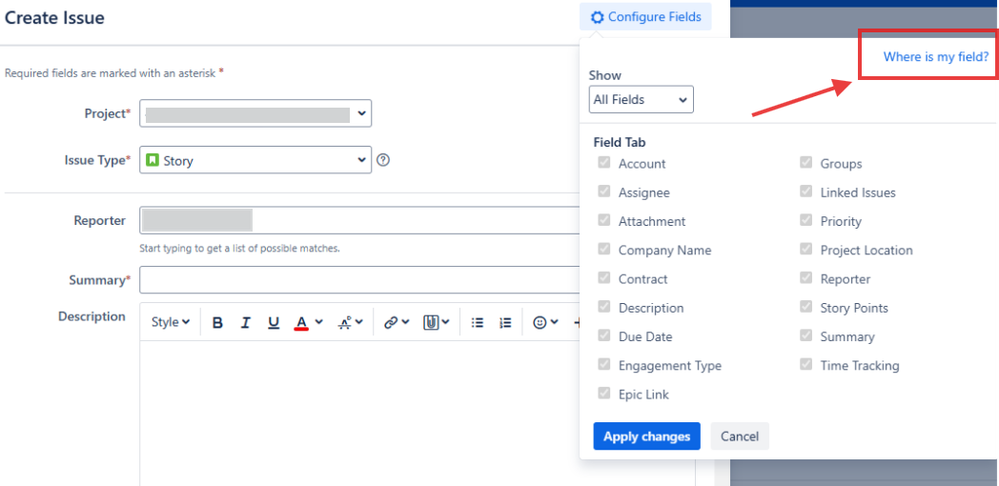Toggle the Project Location field checkbox
Viewport: 999px width, 486px height.
point(806,249)
